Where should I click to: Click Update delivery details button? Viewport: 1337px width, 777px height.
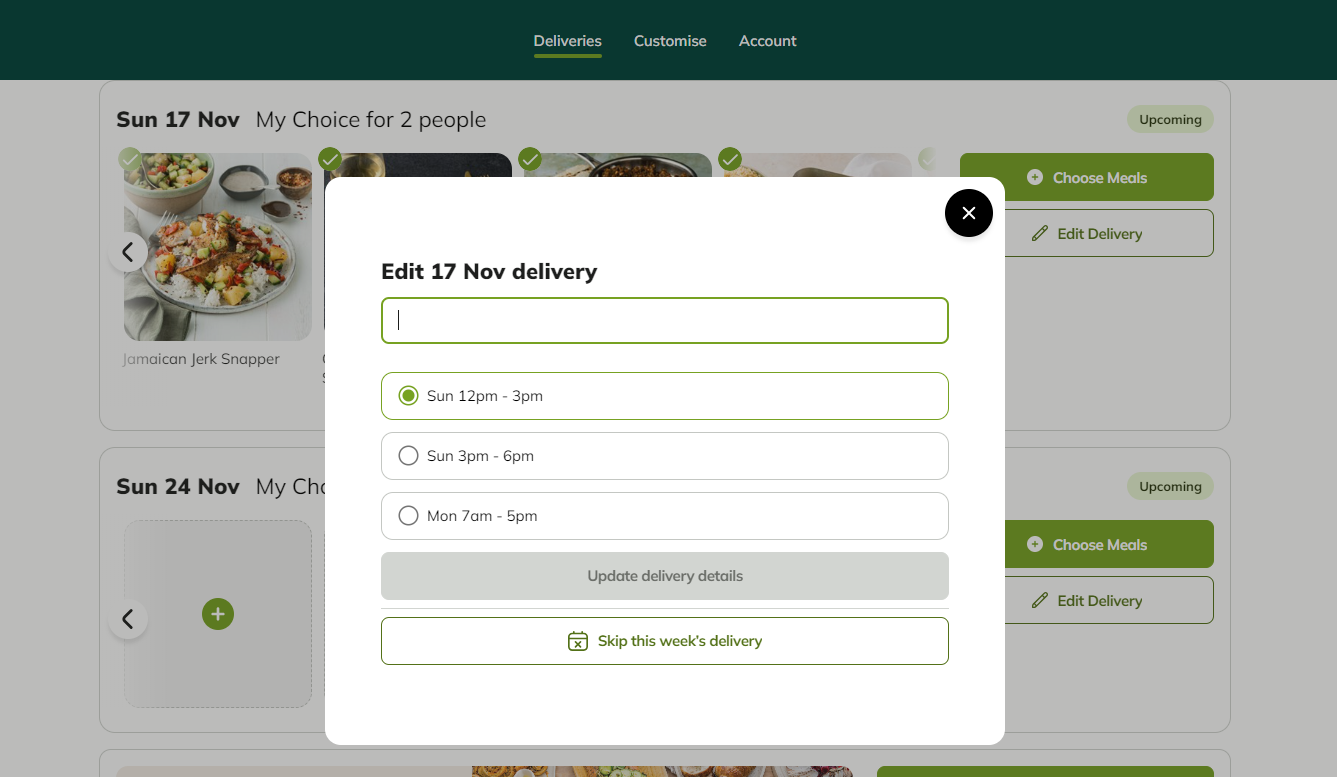[x=664, y=576]
